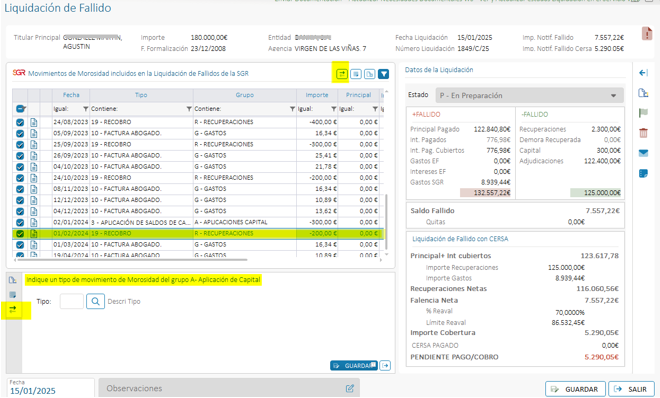
Task: Click the 'A - APLICACIONES CAPITAL' group cell
Action: tap(245, 222)
